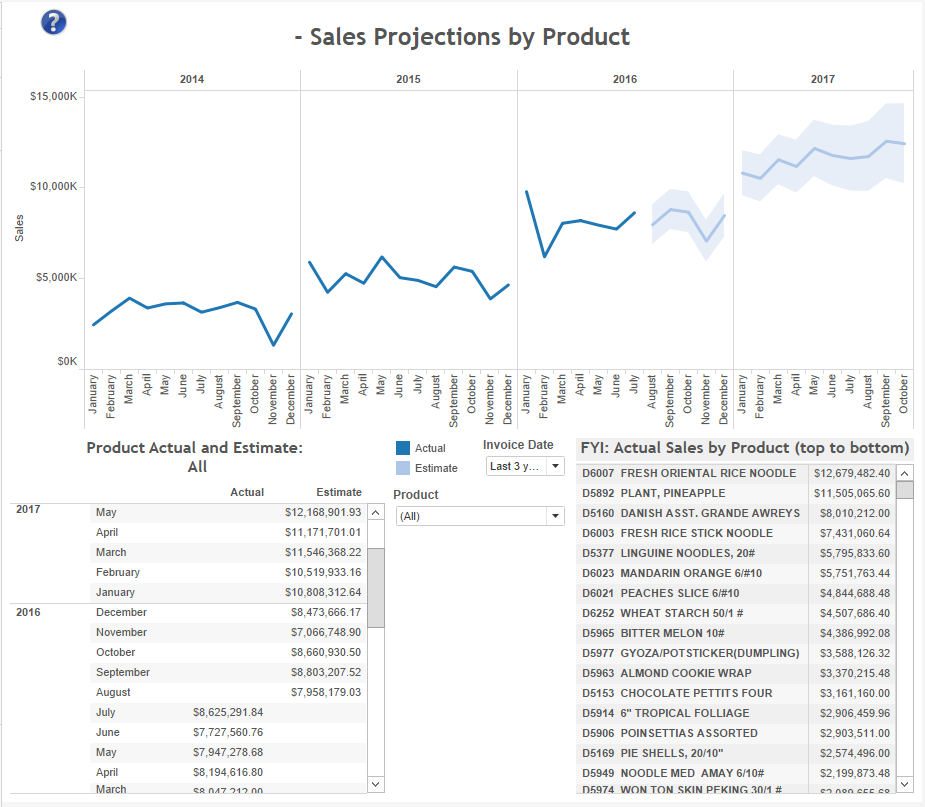Select the PLANT, PINEAPPLE product row
This screenshot has height=807, width=925.
point(736,493)
